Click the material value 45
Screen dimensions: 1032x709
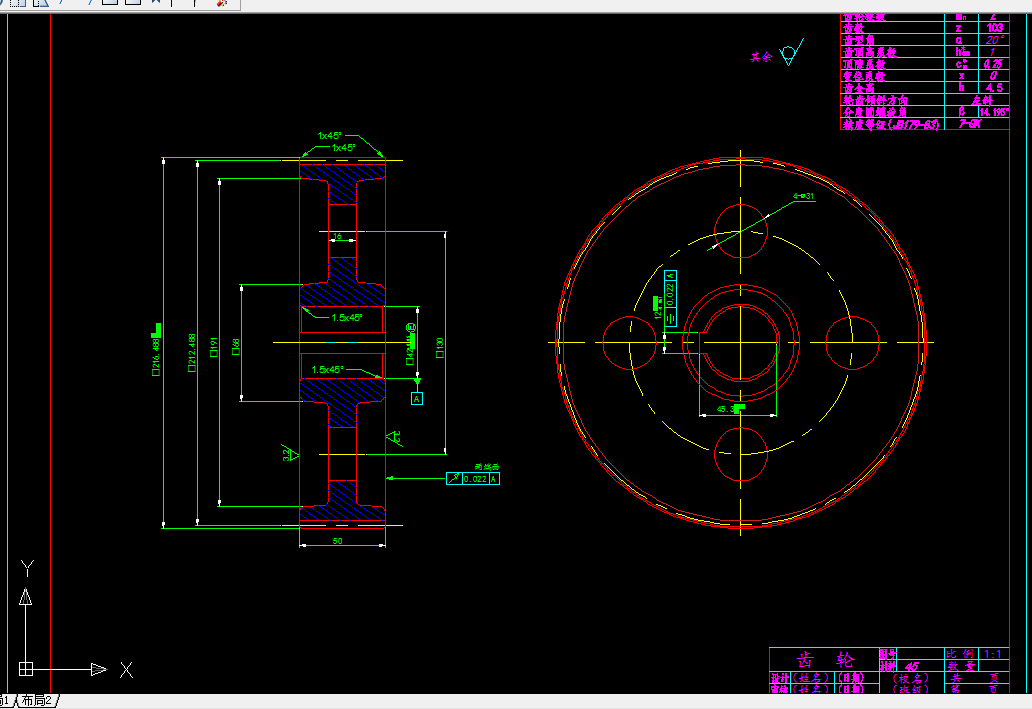912,666
